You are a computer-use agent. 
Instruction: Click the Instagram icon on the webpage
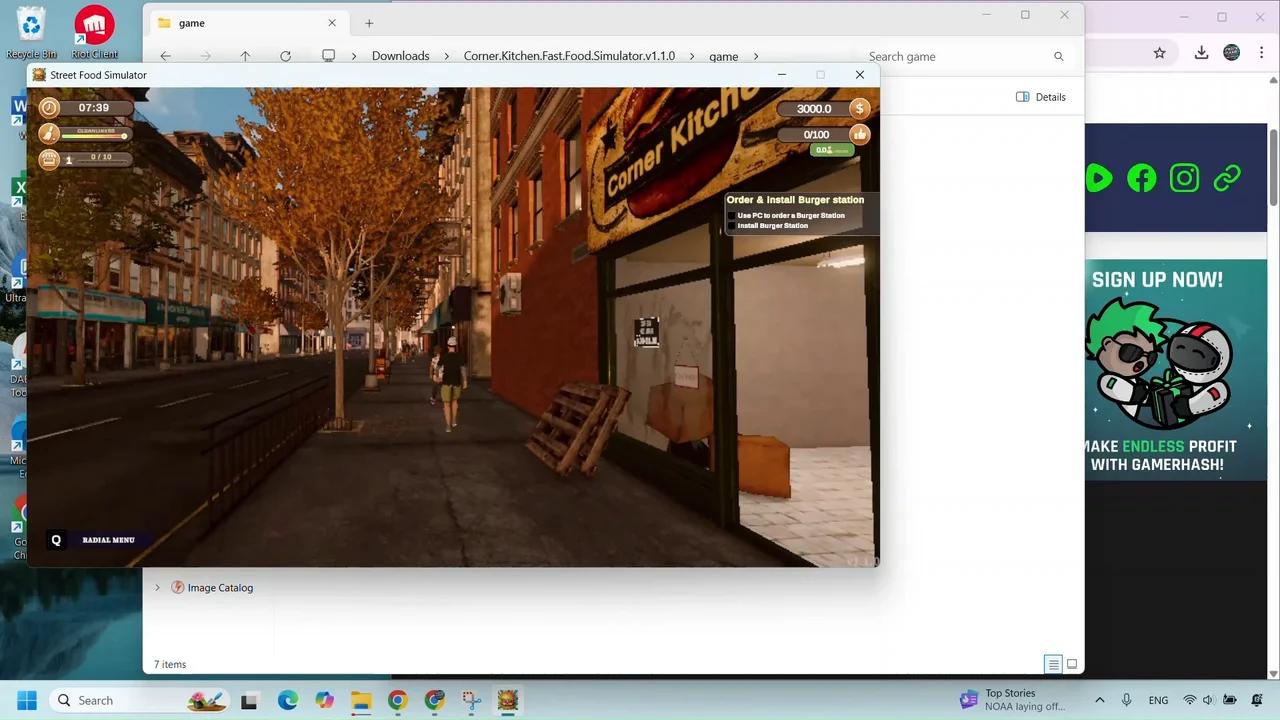pyautogui.click(x=1184, y=178)
